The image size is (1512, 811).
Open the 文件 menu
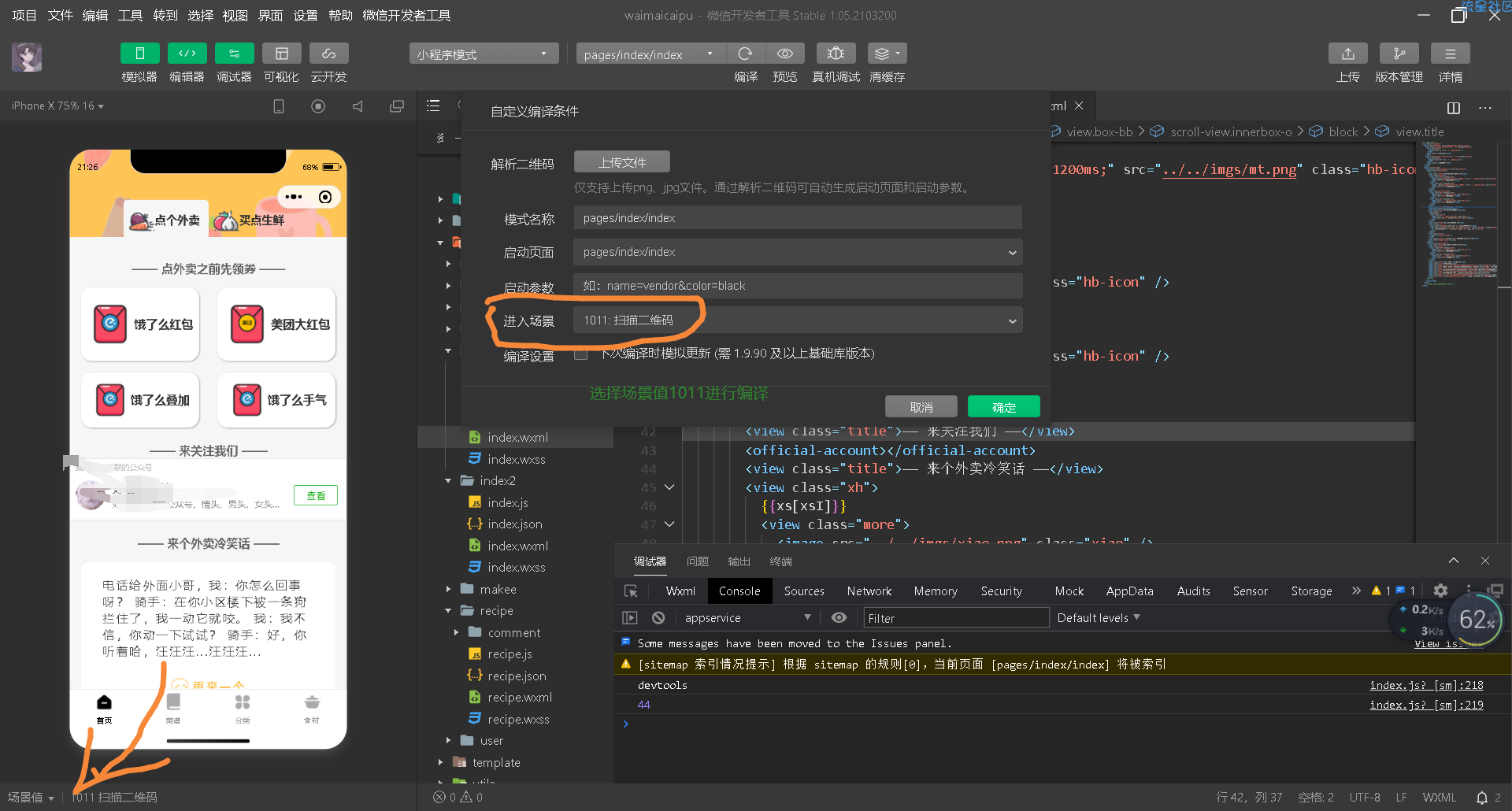60,15
